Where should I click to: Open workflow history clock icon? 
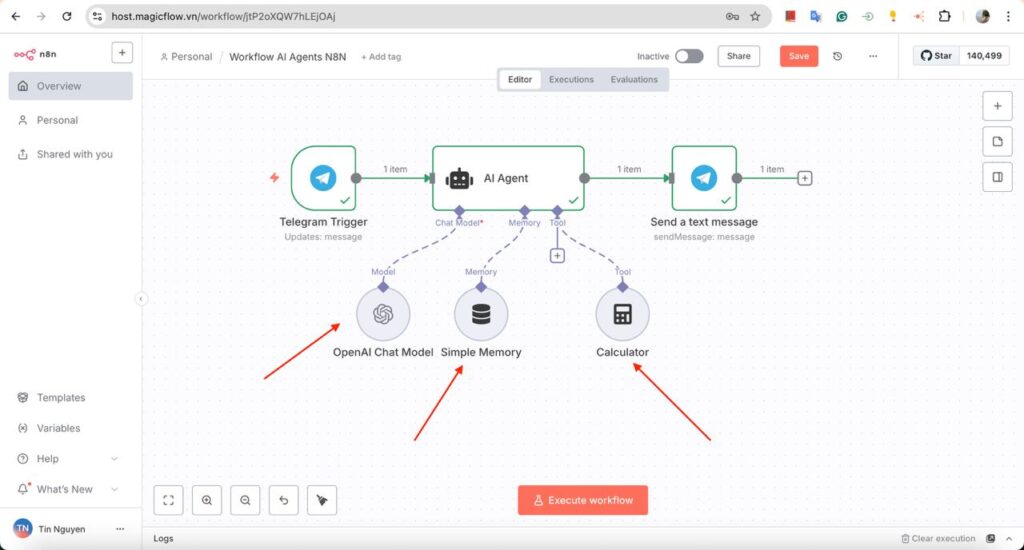coord(838,56)
